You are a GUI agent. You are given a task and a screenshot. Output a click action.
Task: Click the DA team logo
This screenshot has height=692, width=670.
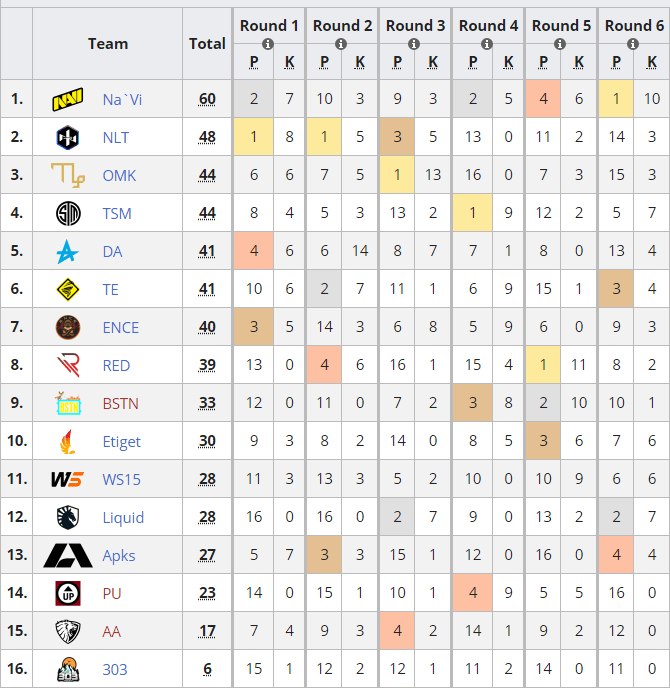click(67, 252)
